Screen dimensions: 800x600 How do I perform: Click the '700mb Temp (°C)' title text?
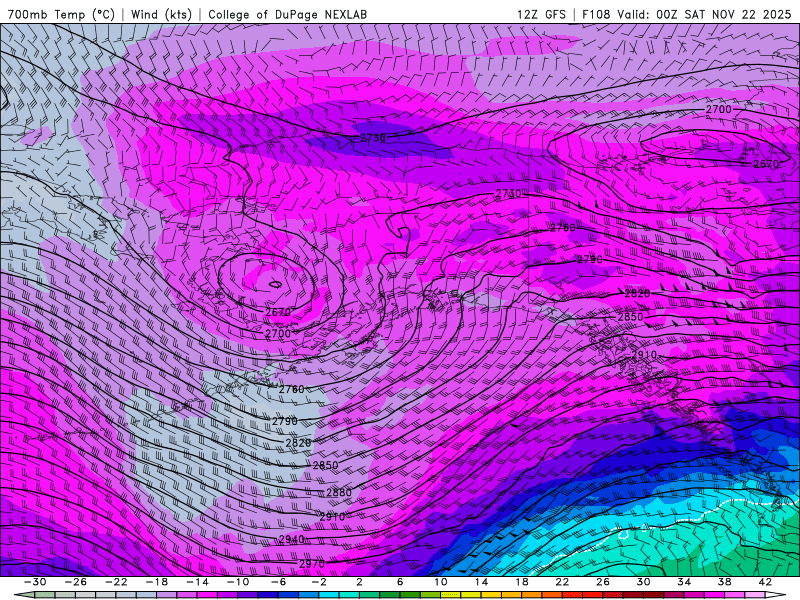point(61,14)
